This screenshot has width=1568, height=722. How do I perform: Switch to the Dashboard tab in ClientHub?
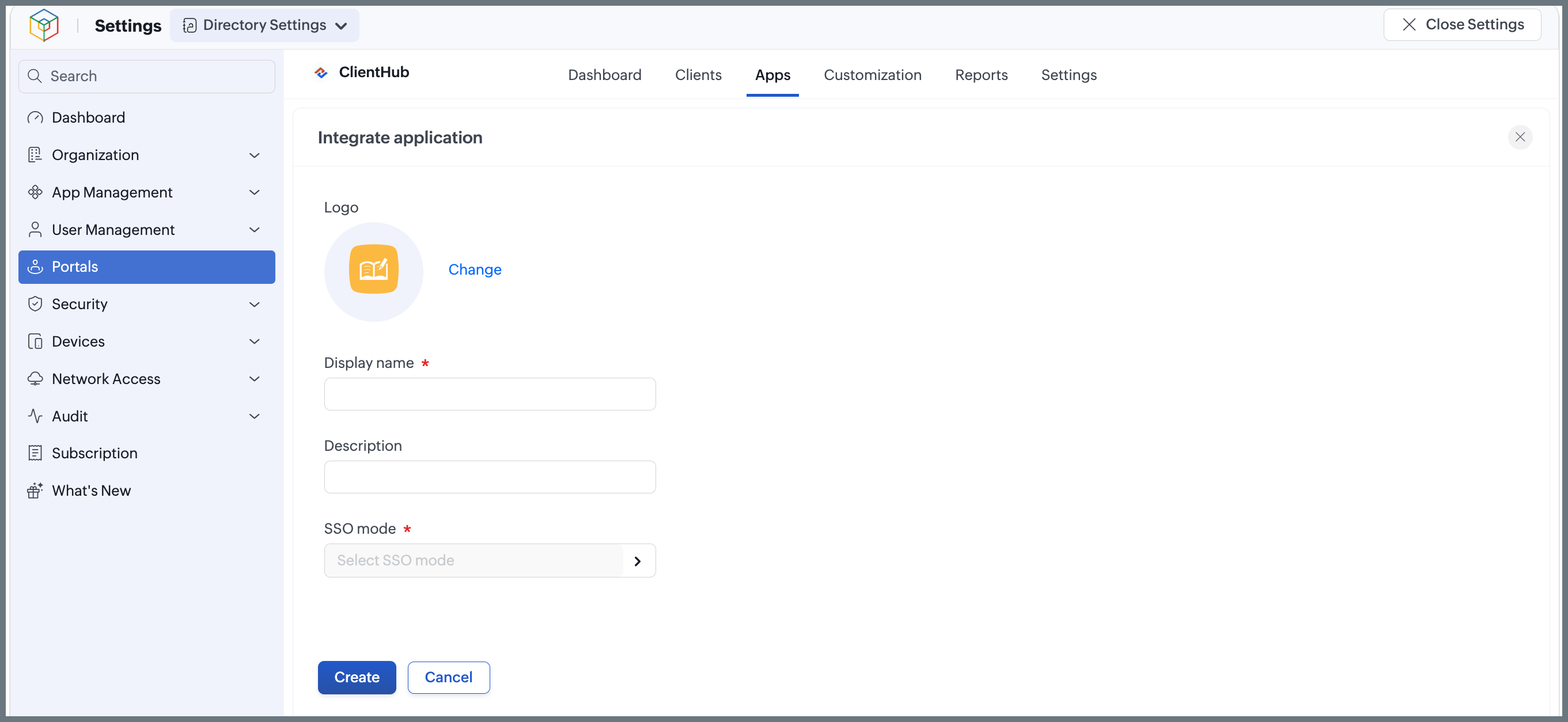pos(604,75)
